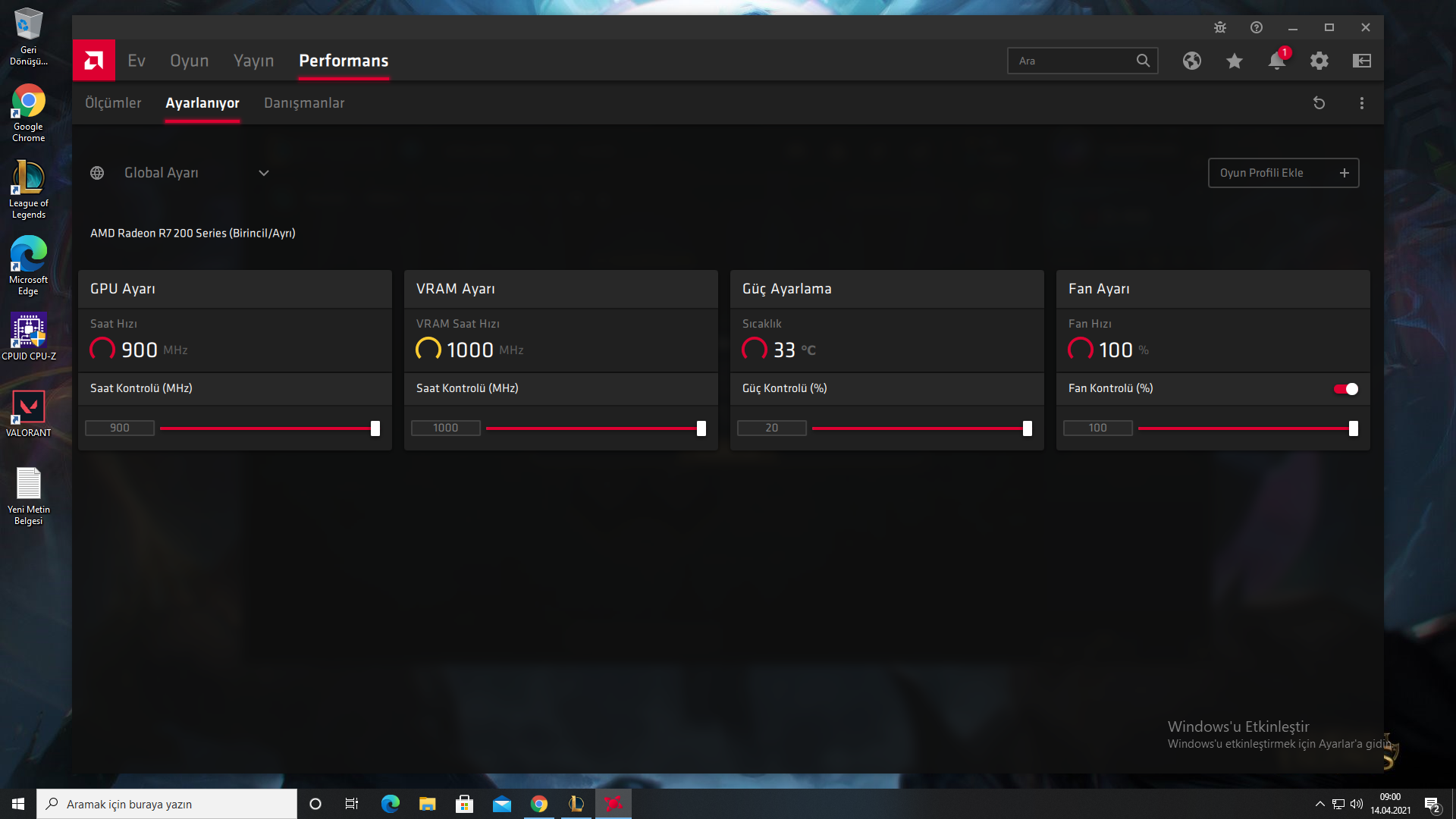The width and height of the screenshot is (1456, 819).
Task: Open the Danışmanlar sub-tab
Action: pos(303,103)
